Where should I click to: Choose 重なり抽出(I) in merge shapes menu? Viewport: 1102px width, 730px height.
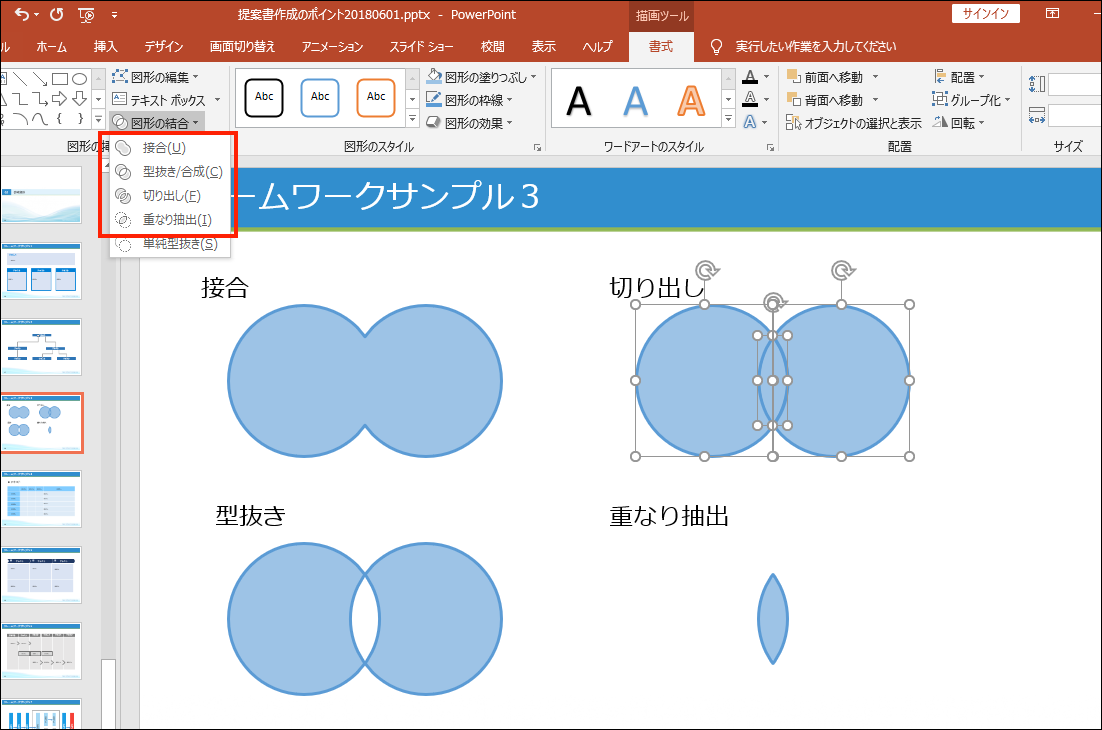point(176,220)
